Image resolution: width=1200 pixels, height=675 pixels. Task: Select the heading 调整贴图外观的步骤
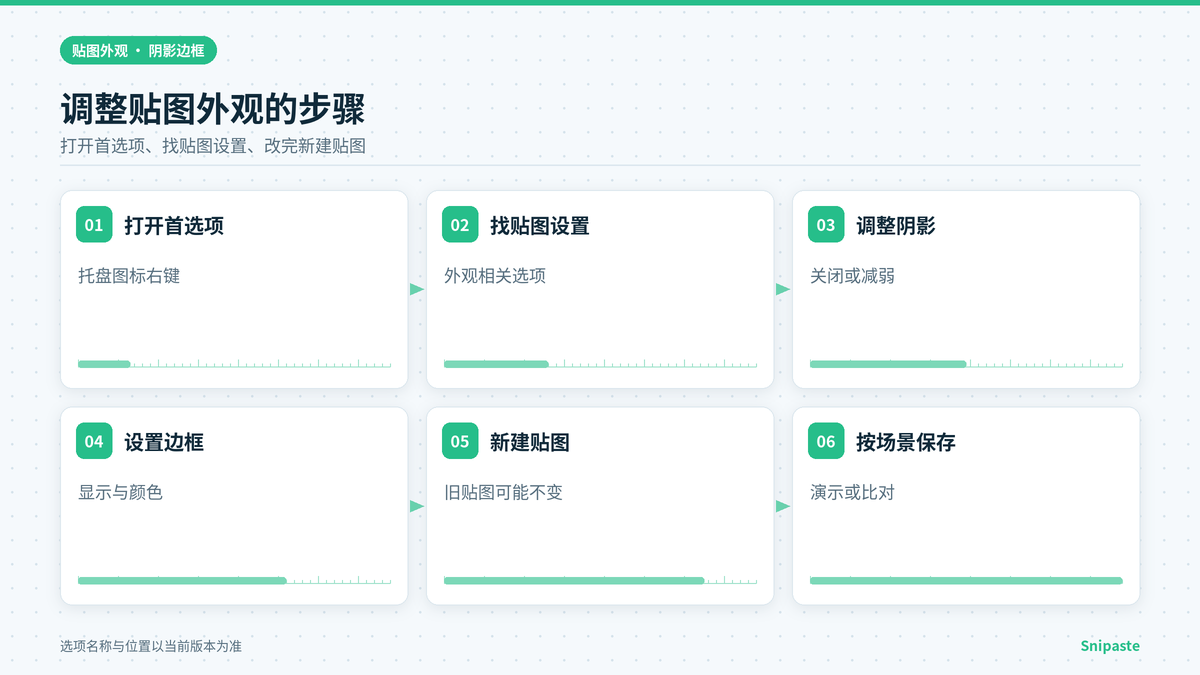212,109
